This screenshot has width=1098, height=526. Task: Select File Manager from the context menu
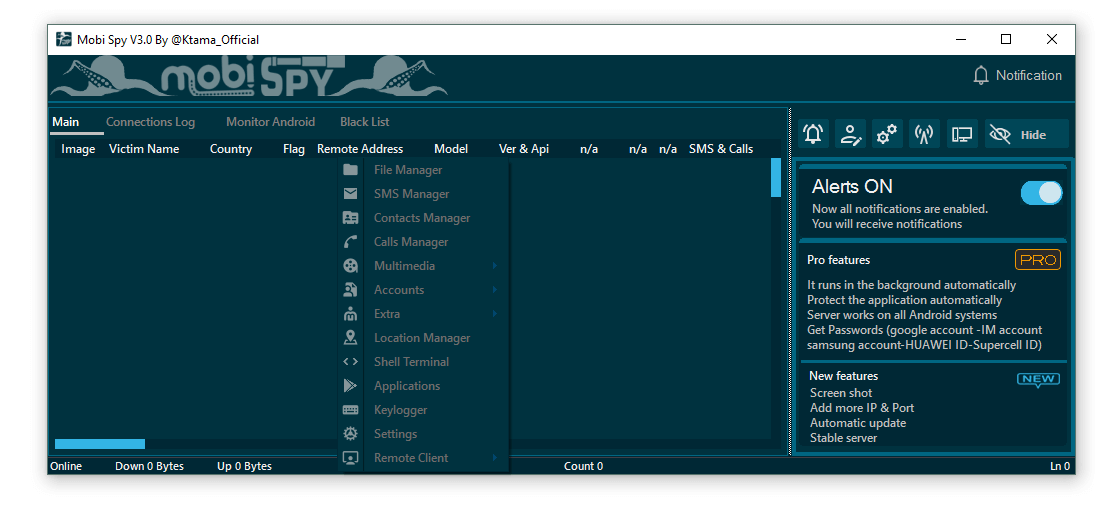[408, 170]
